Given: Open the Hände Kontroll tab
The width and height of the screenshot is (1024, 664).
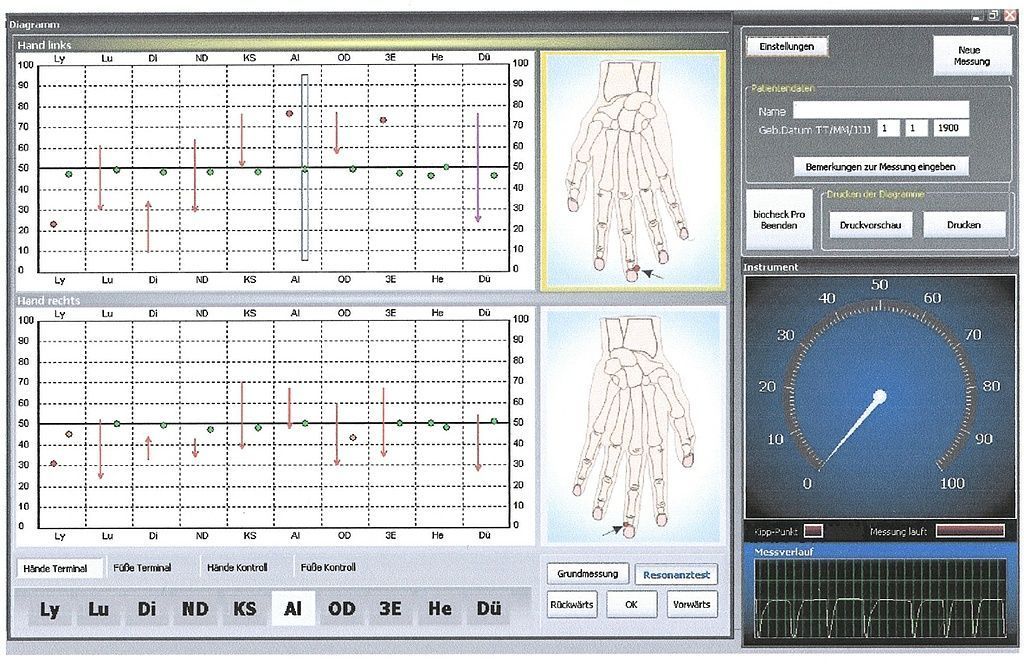Looking at the screenshot, I should point(237,568).
